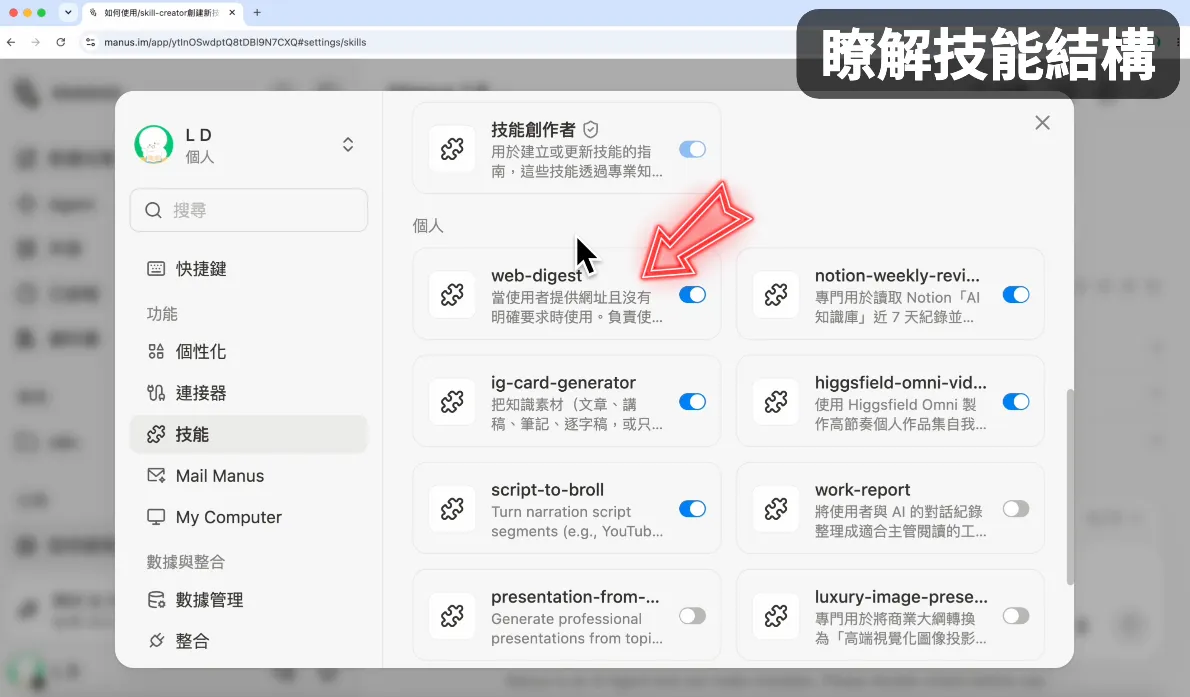Click the script-to-broll puzzle icon
1190x697 pixels.
click(x=452, y=509)
